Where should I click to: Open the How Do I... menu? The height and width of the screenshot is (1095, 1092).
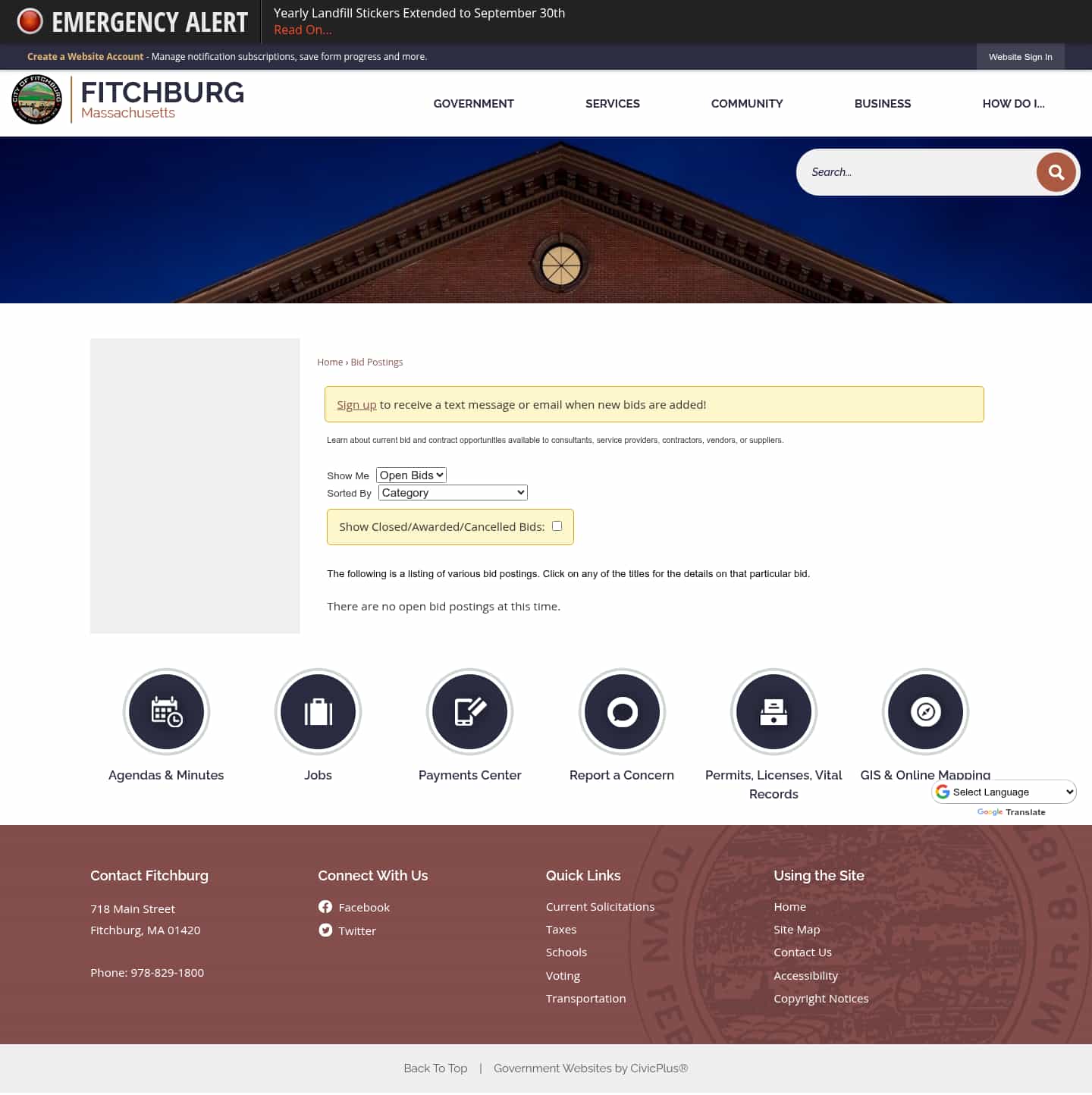(x=1013, y=104)
